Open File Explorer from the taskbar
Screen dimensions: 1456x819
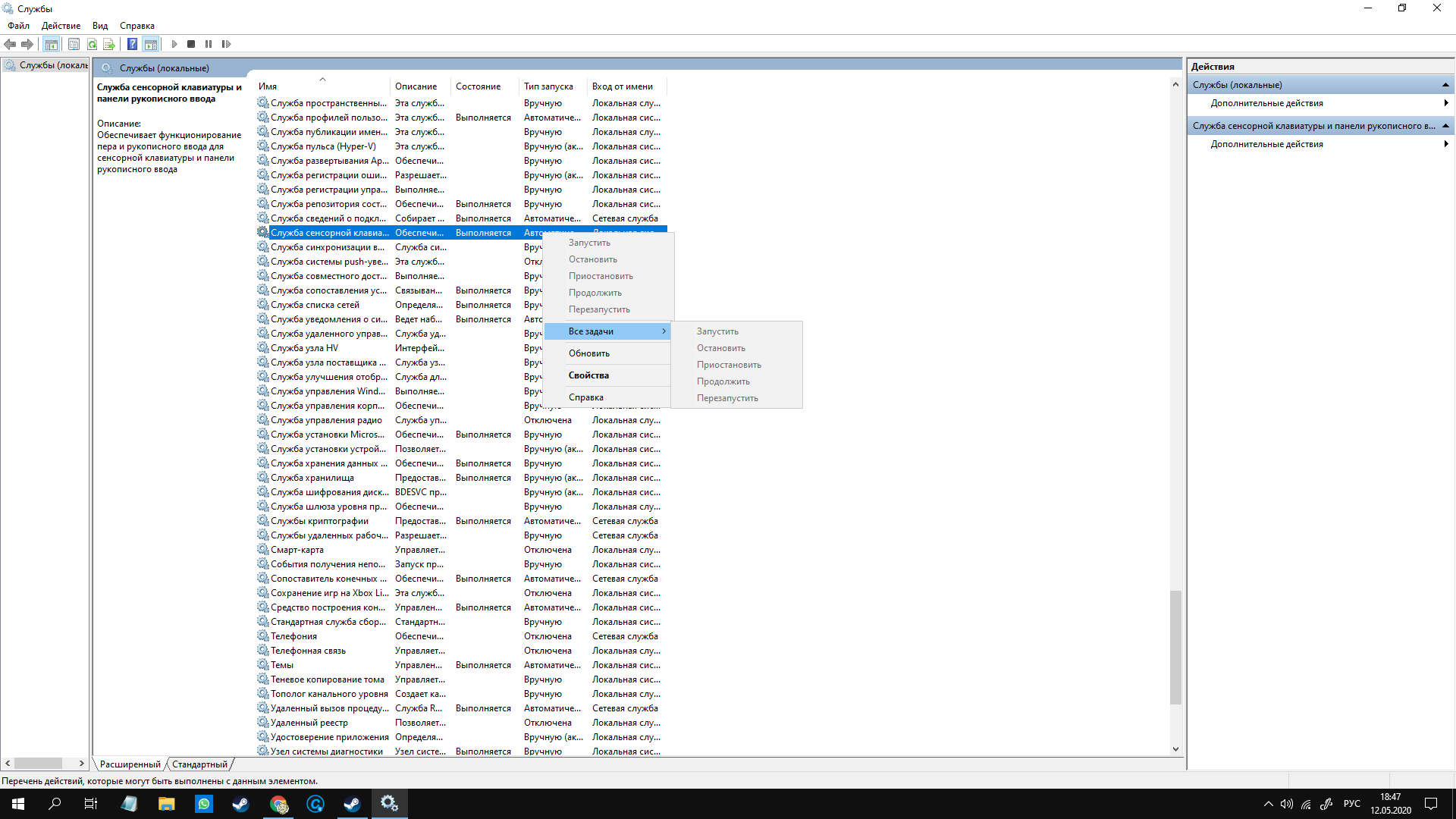click(166, 804)
